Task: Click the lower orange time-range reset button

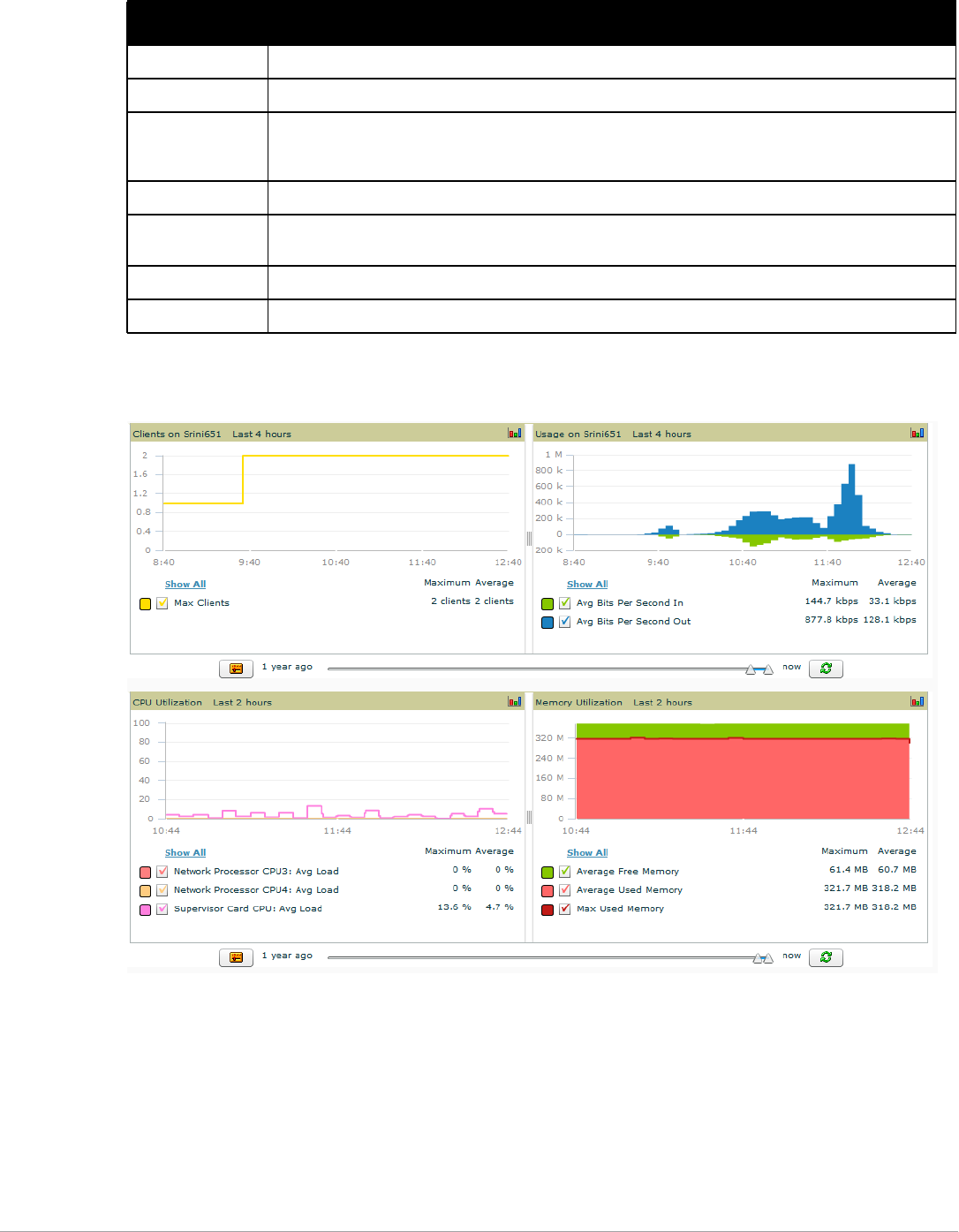Action: [x=237, y=957]
